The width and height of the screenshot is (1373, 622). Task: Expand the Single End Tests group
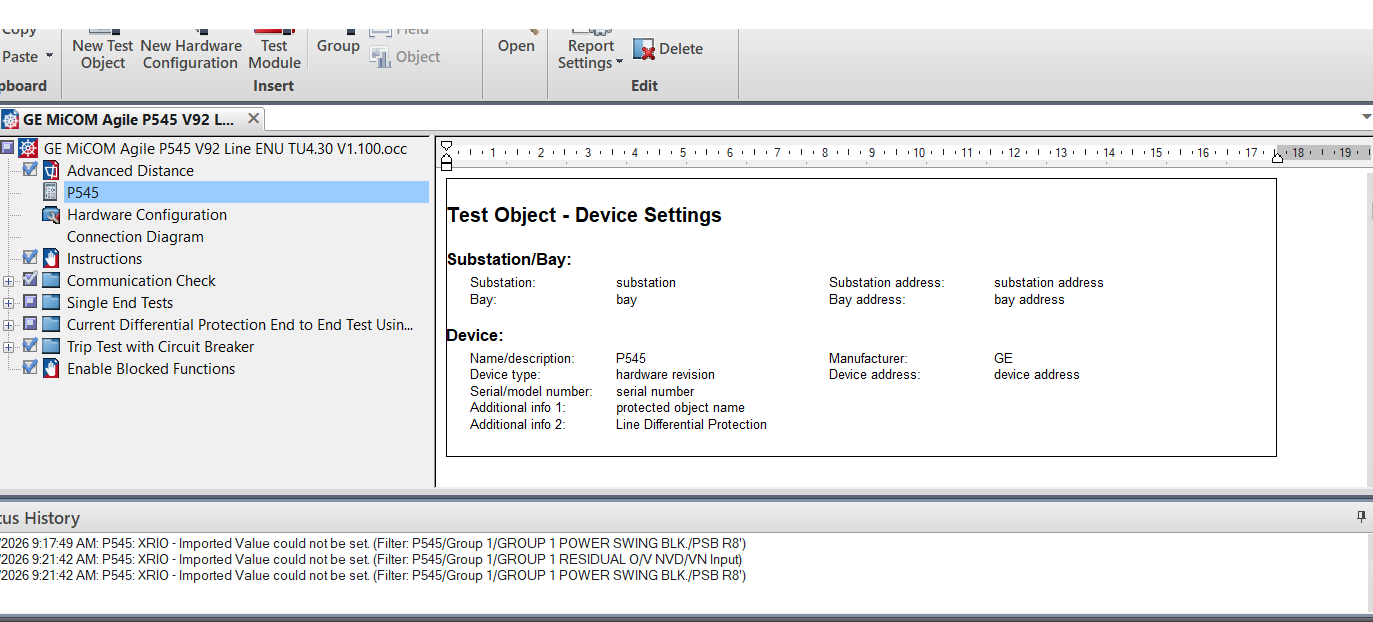[9, 303]
